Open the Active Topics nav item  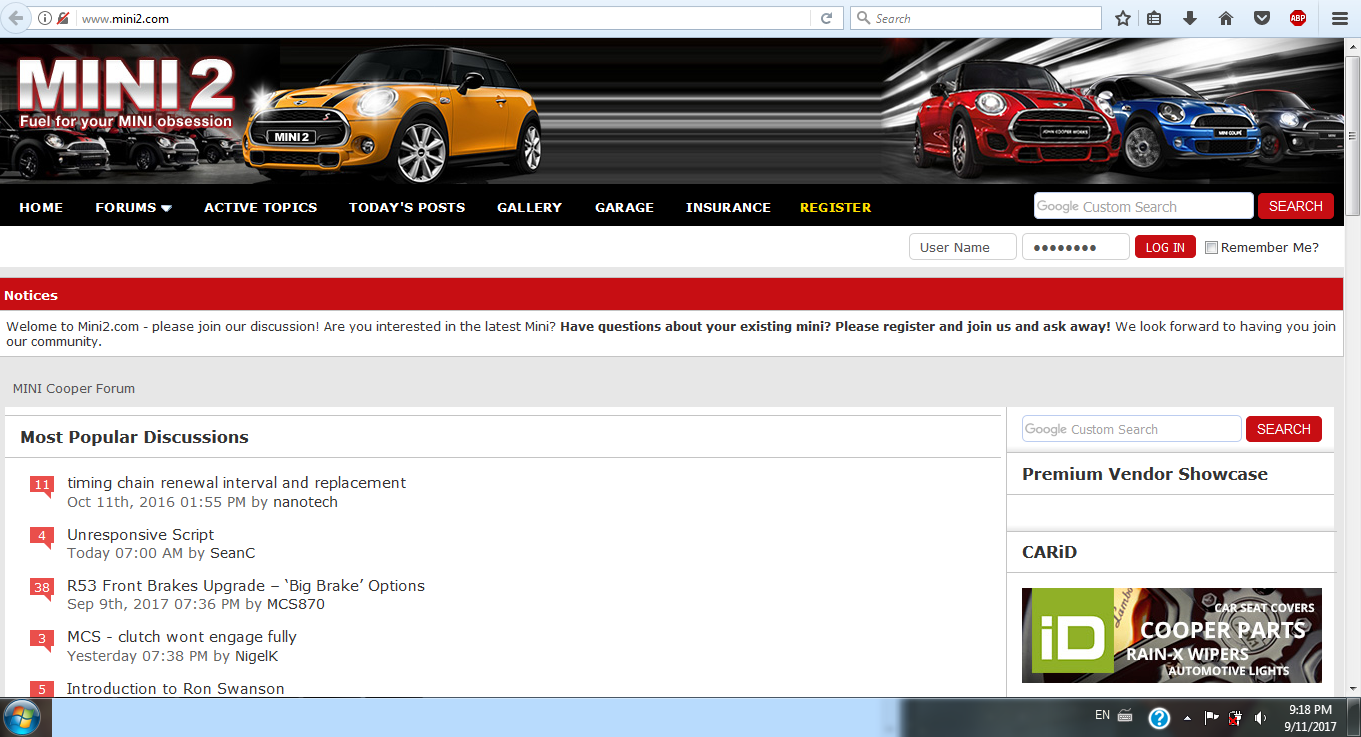pyautogui.click(x=260, y=207)
